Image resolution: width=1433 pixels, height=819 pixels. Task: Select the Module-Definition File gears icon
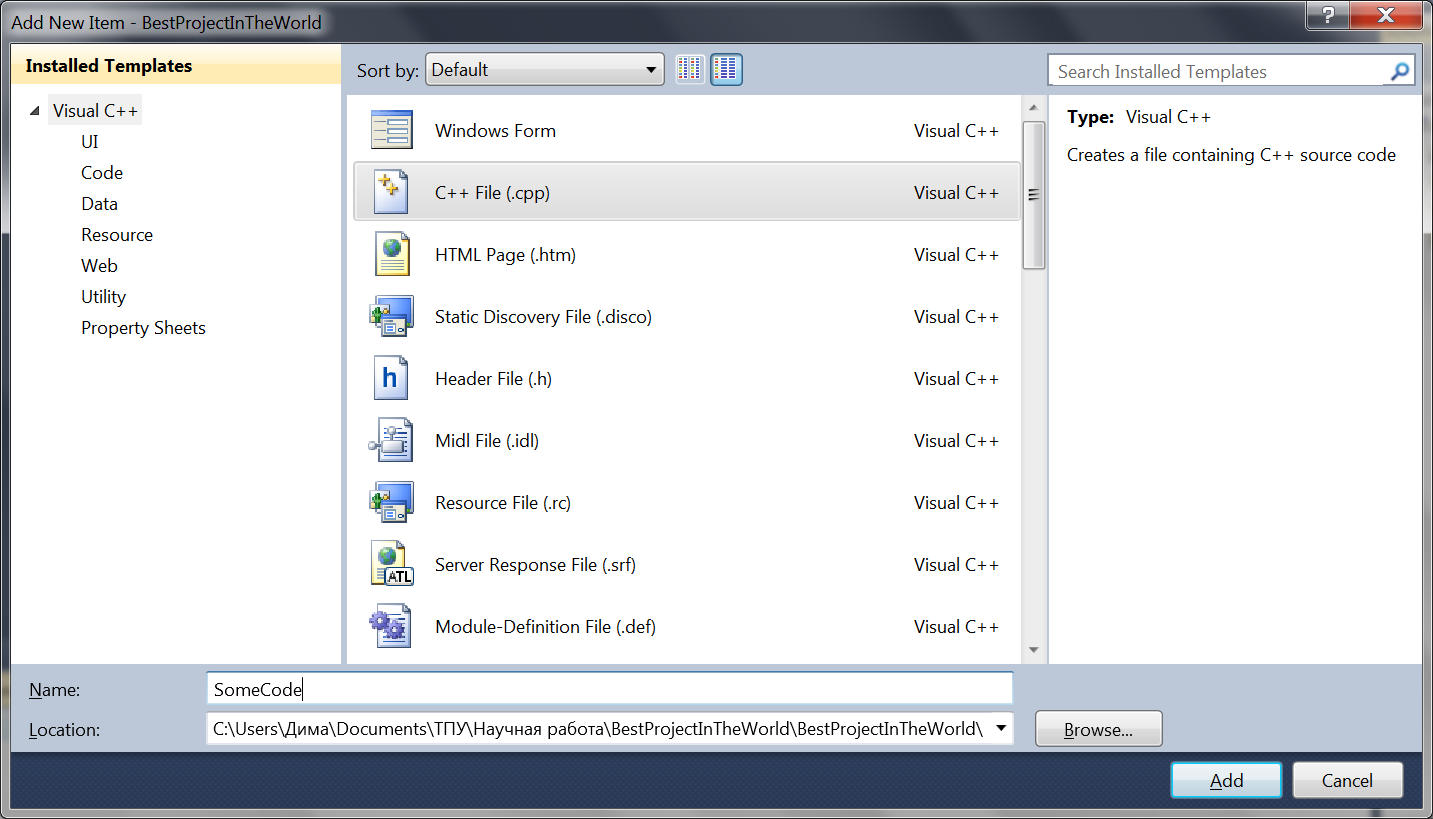391,627
